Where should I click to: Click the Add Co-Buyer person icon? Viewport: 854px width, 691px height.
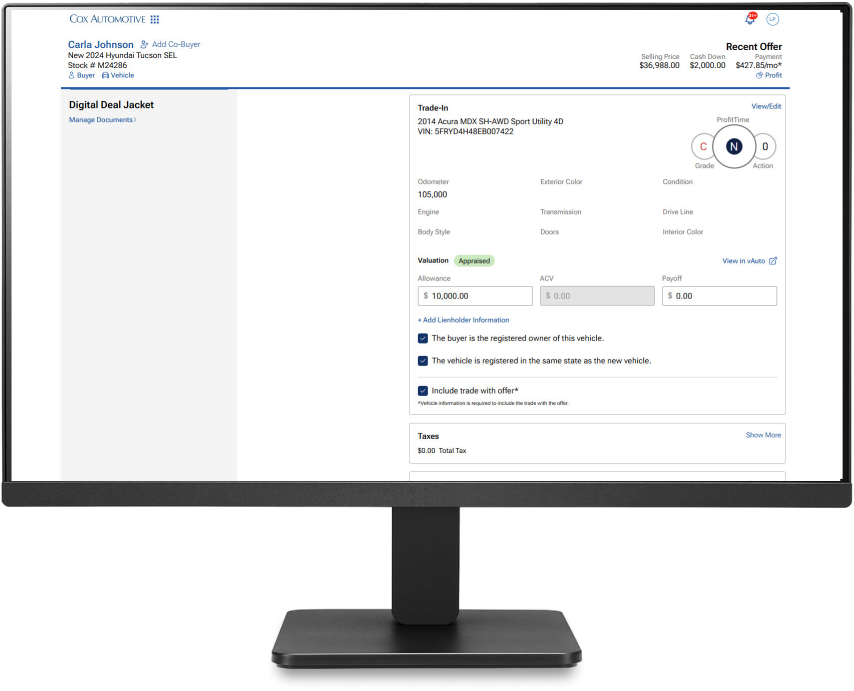(145, 45)
